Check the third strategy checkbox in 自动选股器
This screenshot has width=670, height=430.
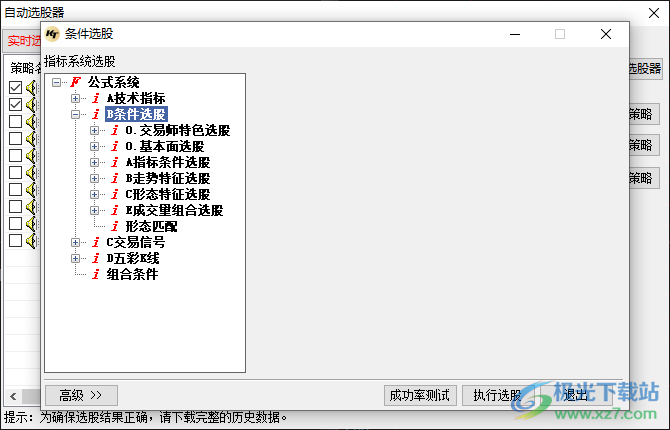pos(15,121)
